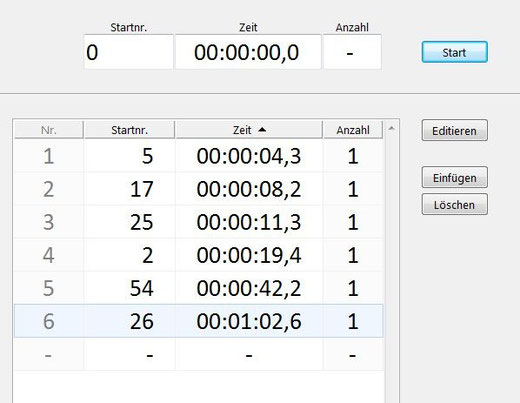This screenshot has width=520, height=403.
Task: Select row number 4 in Nr. column
Action: [x=49, y=255]
